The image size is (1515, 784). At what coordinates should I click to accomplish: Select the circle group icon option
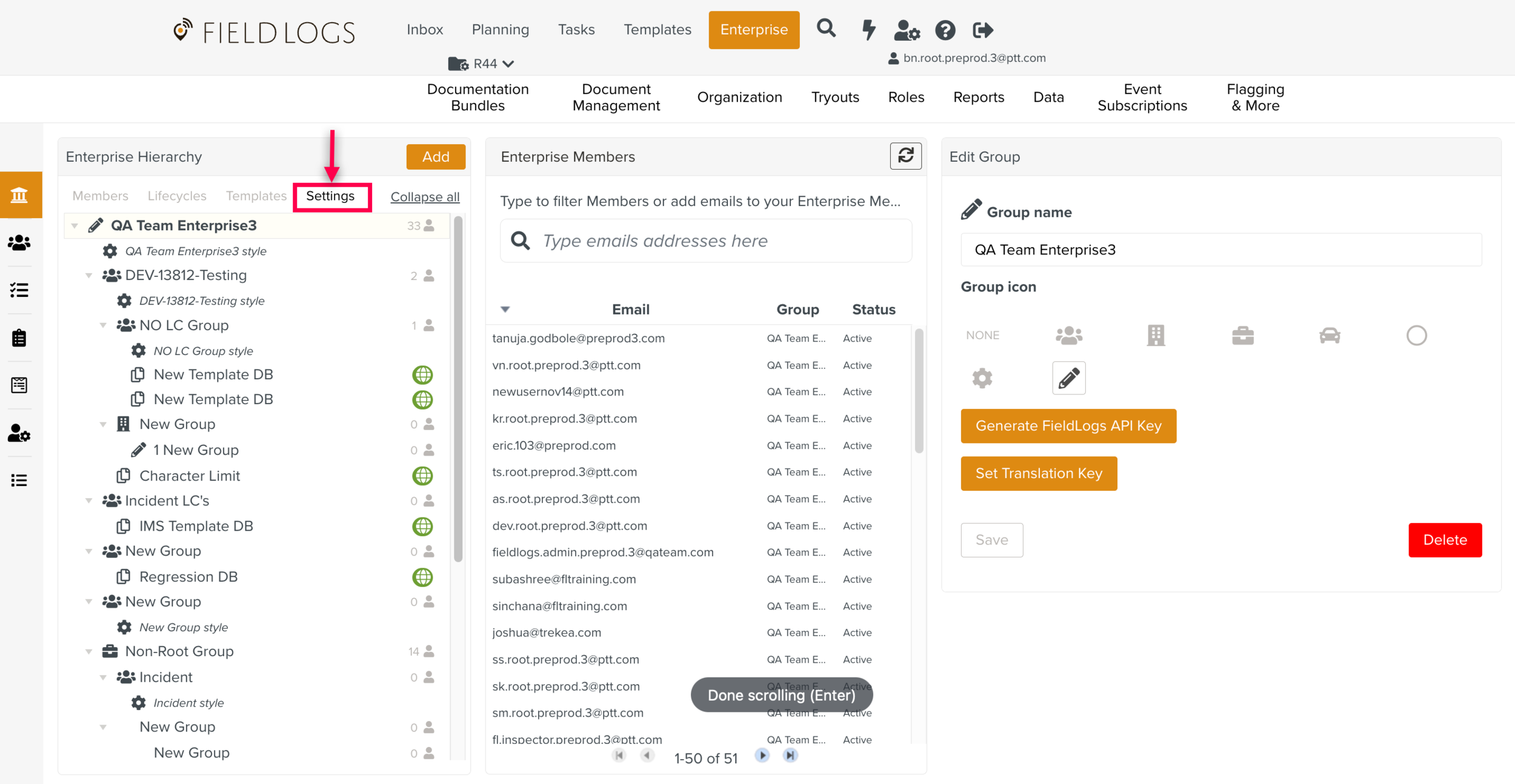[1416, 335]
